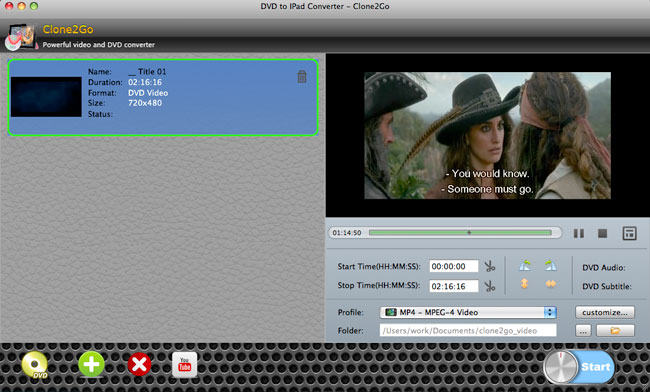This screenshot has height=392, width=650.
Task: Open the output folder icon button
Action: pos(615,331)
